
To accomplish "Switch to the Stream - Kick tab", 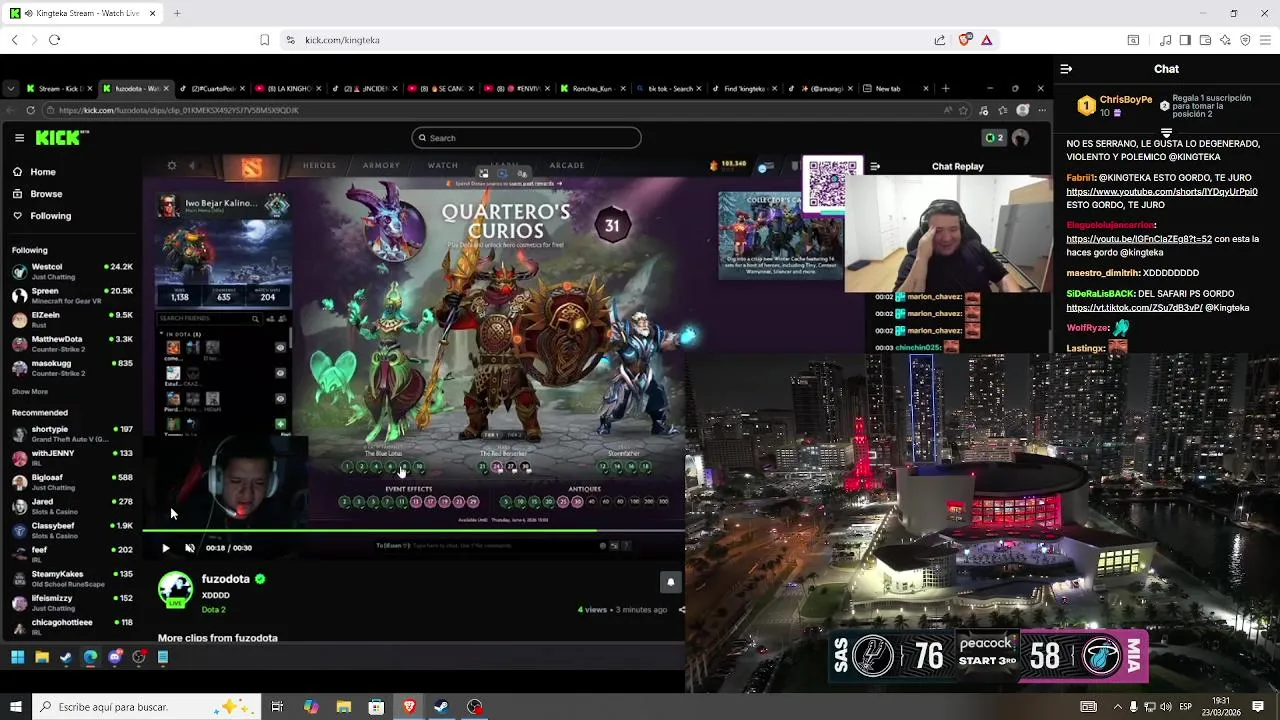I will point(60,88).
